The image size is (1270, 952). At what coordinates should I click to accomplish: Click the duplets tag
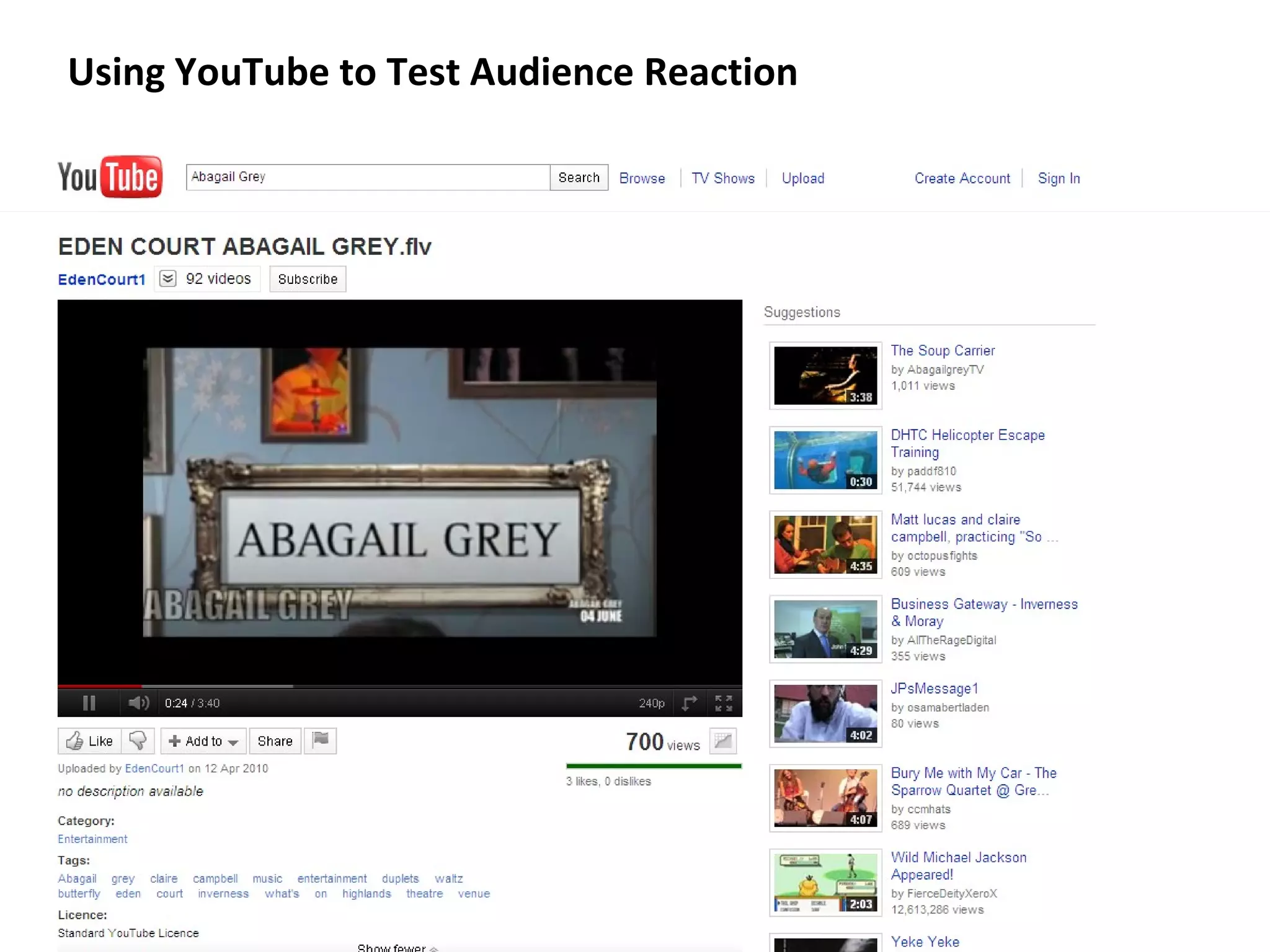(400, 879)
